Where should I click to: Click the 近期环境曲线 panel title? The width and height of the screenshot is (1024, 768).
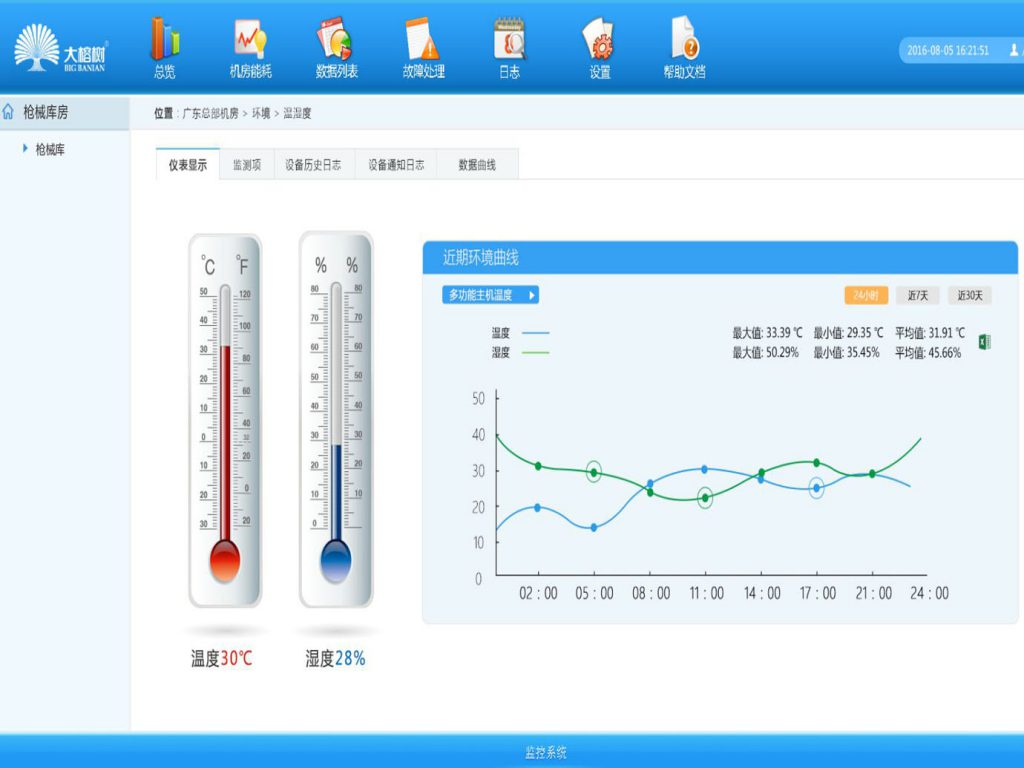[481, 258]
